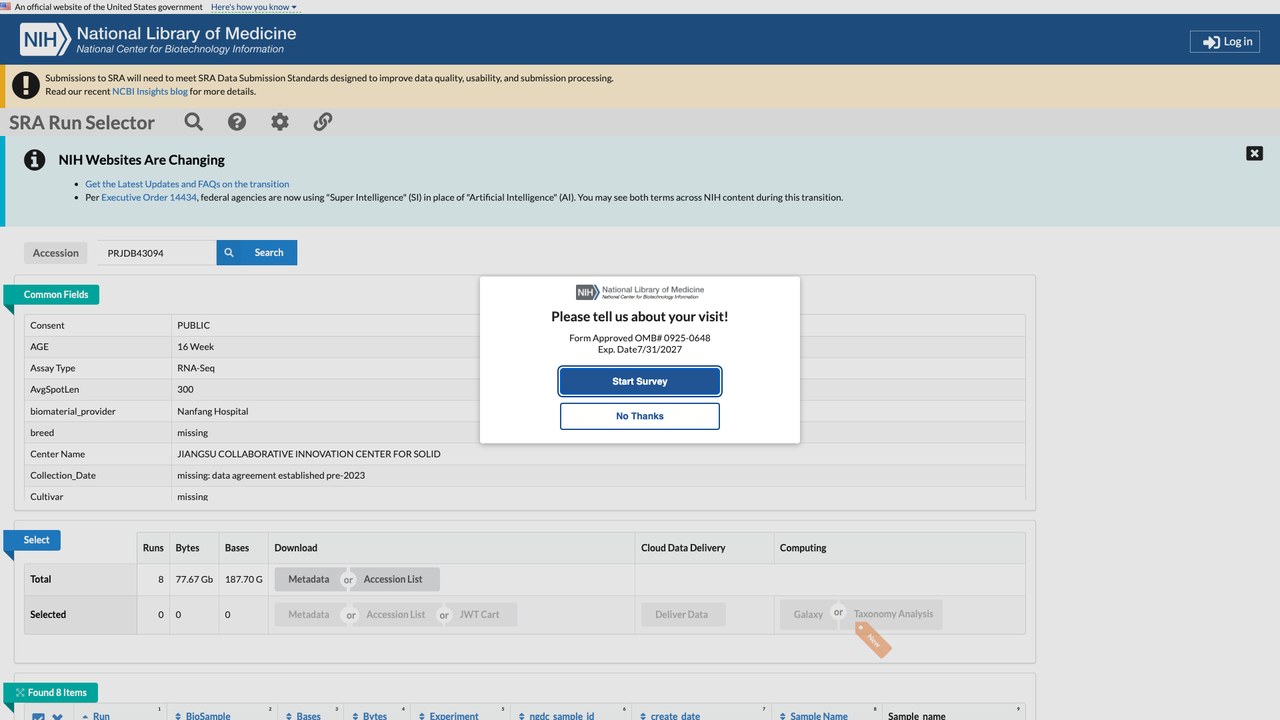Click the SRA Run Selector search magnifier icon

[194, 122]
